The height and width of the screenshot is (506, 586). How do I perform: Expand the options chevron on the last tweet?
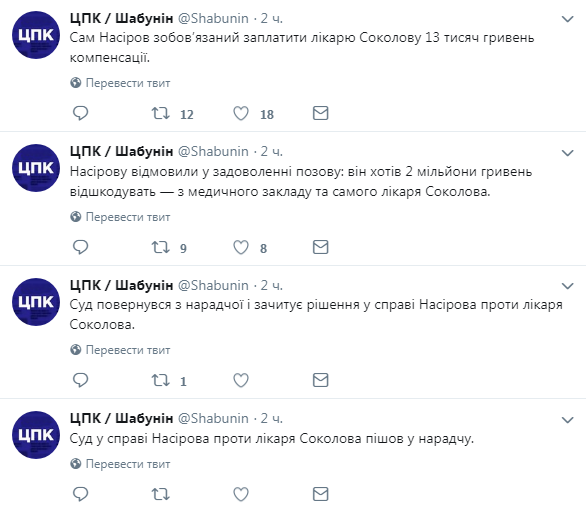click(568, 420)
